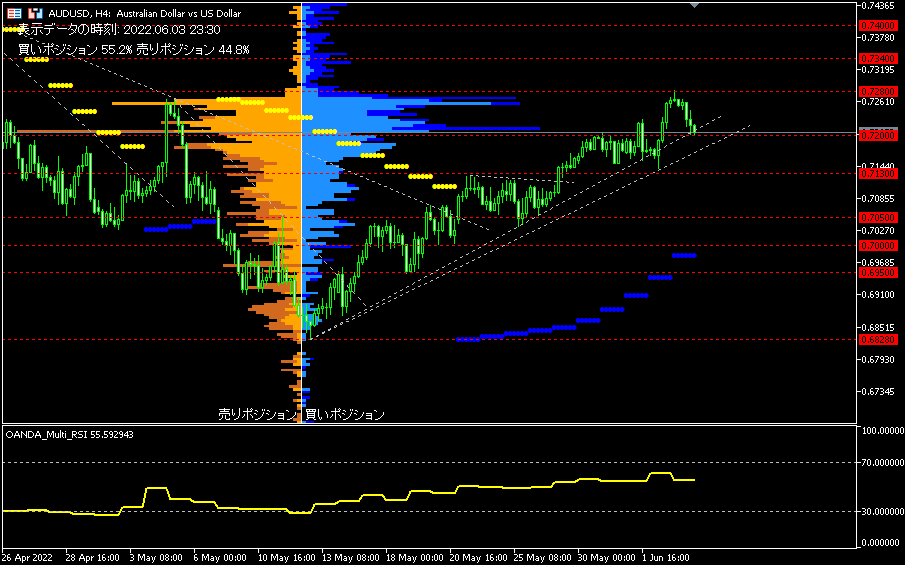Screen dimensions: 905x565
Task: Click the 0.70270 value on price scale
Action: point(878,231)
